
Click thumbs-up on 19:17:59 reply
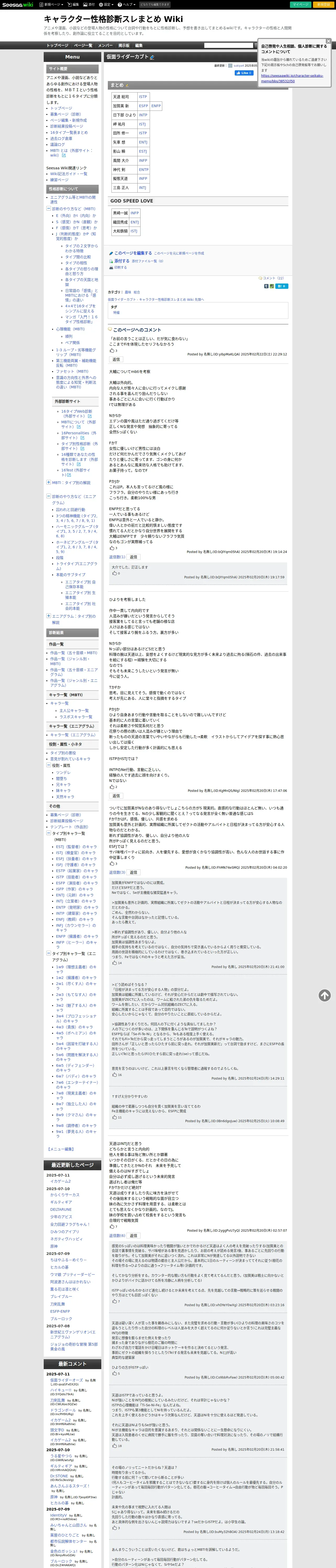(x=114, y=573)
